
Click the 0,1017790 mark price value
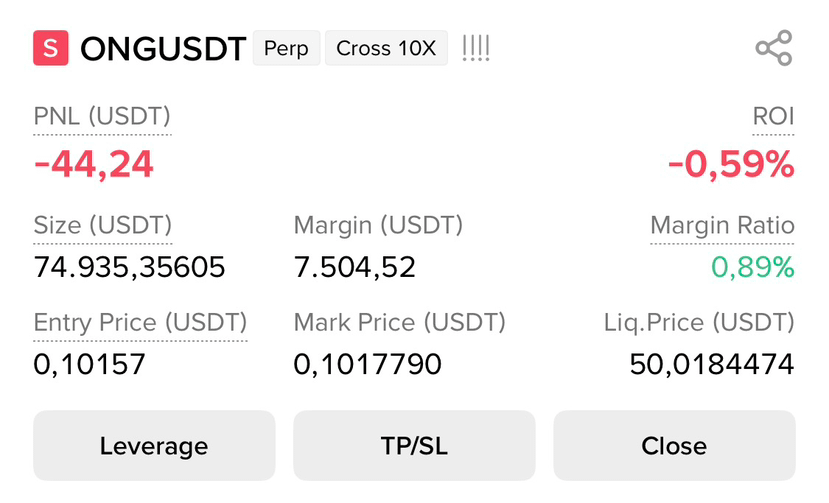click(367, 364)
